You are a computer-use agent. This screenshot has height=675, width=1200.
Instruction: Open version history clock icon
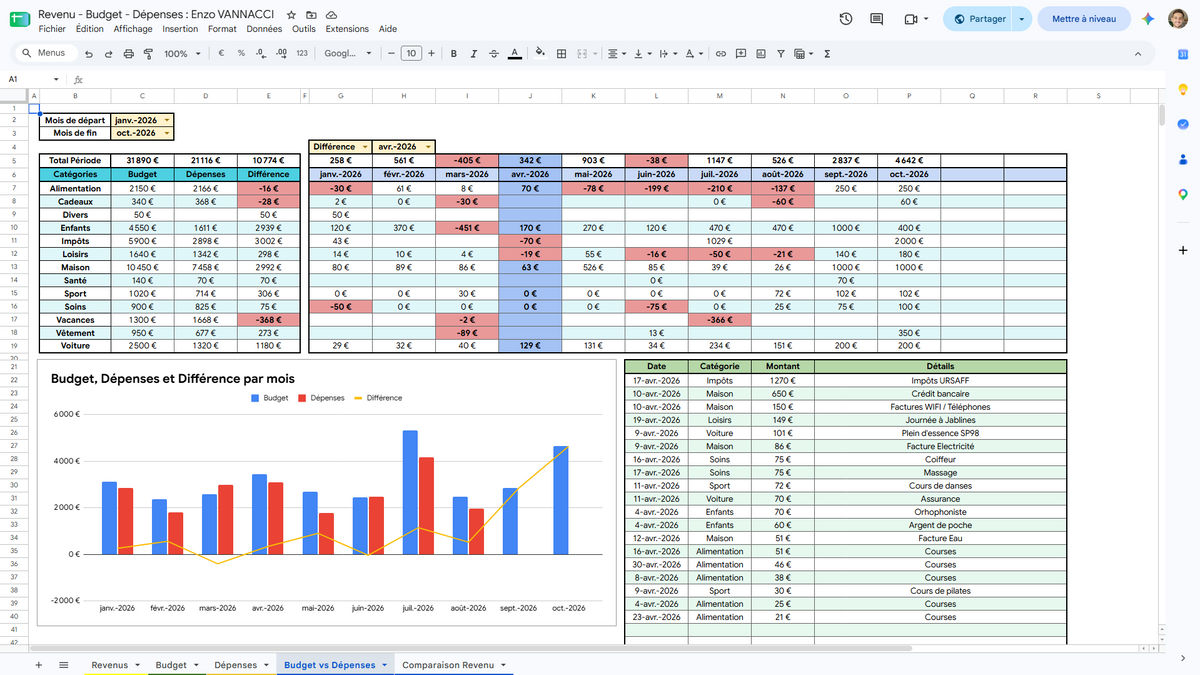(x=846, y=19)
